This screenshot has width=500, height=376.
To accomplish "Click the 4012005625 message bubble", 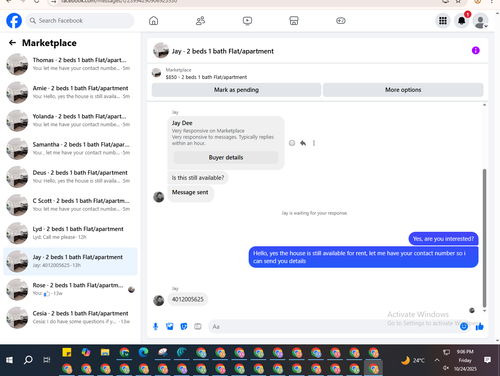I will [187, 299].
